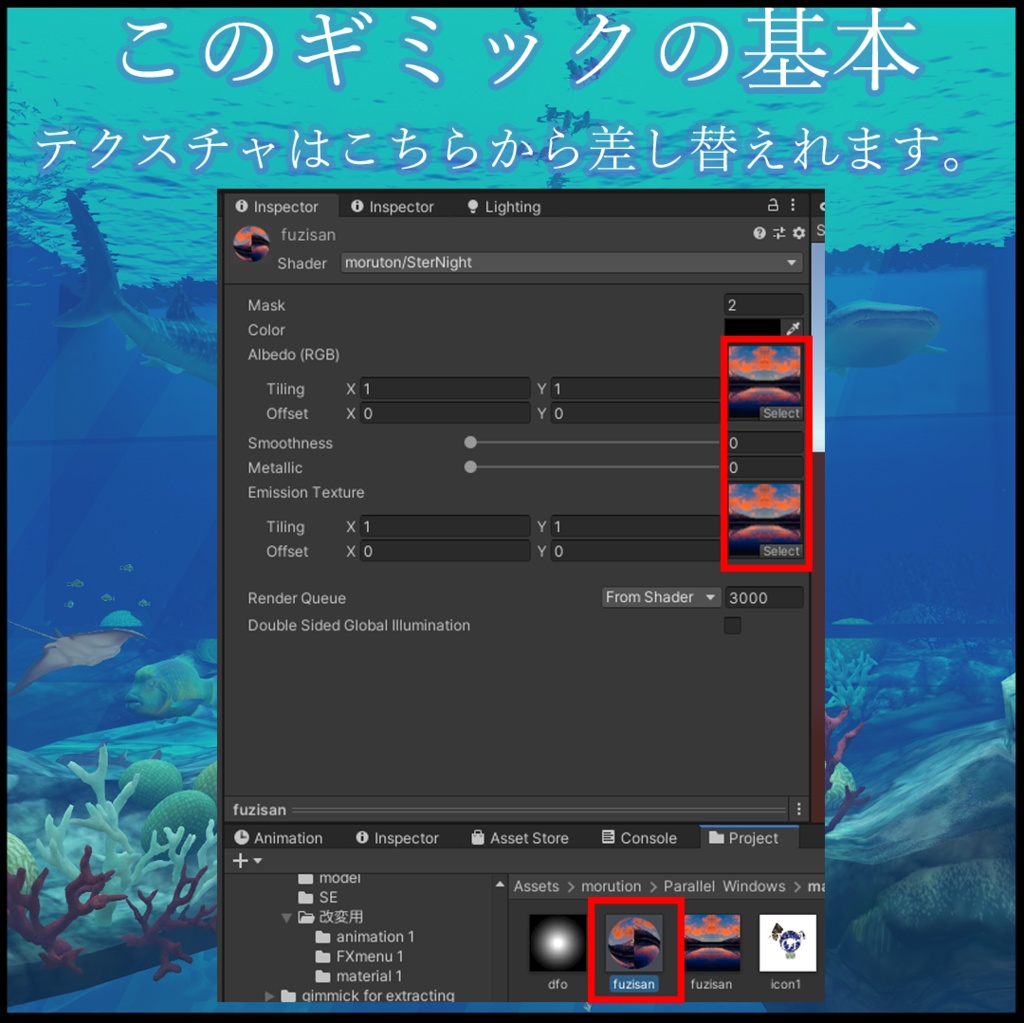Click the material presets icon
Screen dimensions: 1024x1023
[778, 232]
